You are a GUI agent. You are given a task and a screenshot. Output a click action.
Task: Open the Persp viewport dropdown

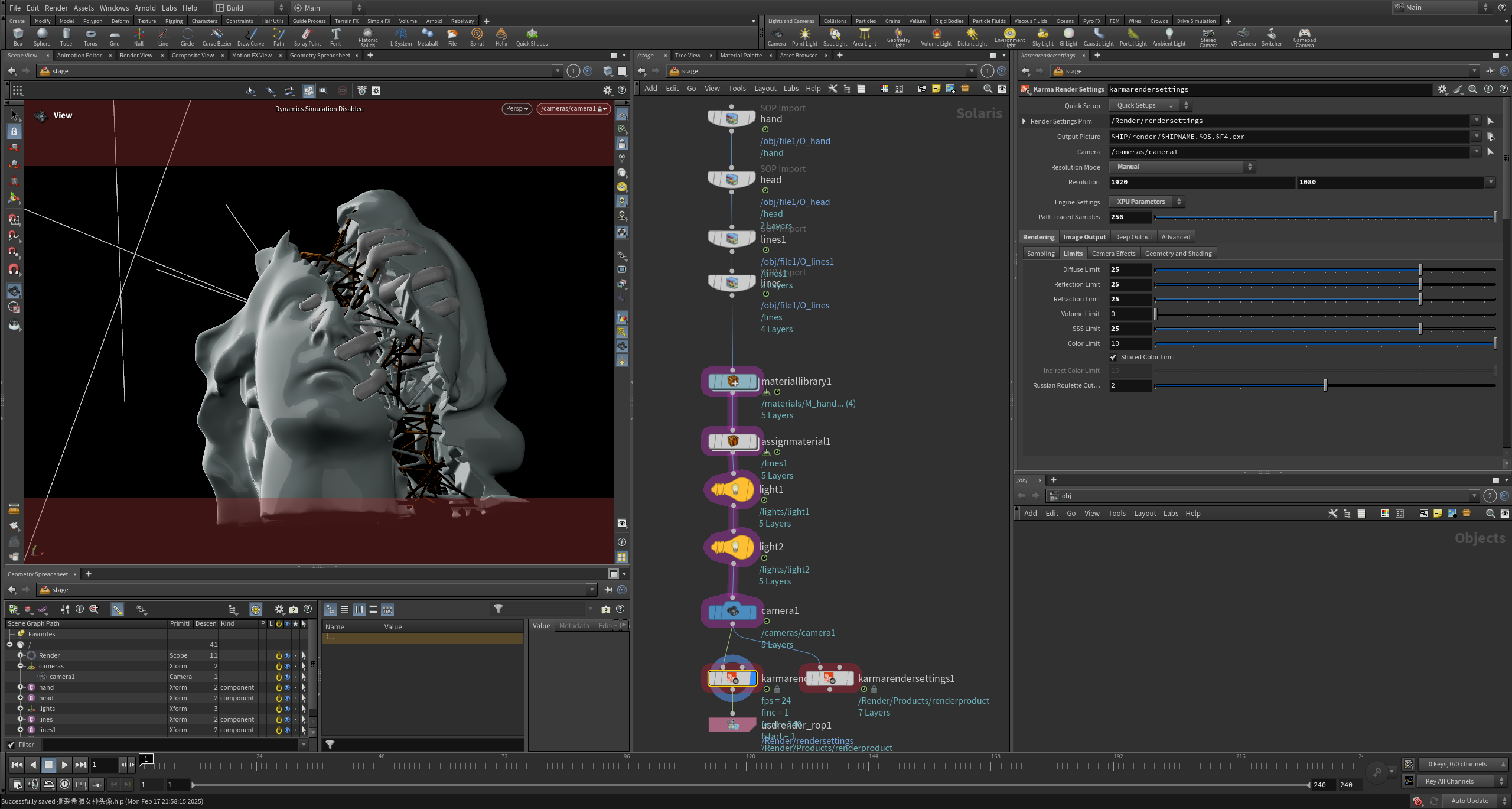pos(517,109)
